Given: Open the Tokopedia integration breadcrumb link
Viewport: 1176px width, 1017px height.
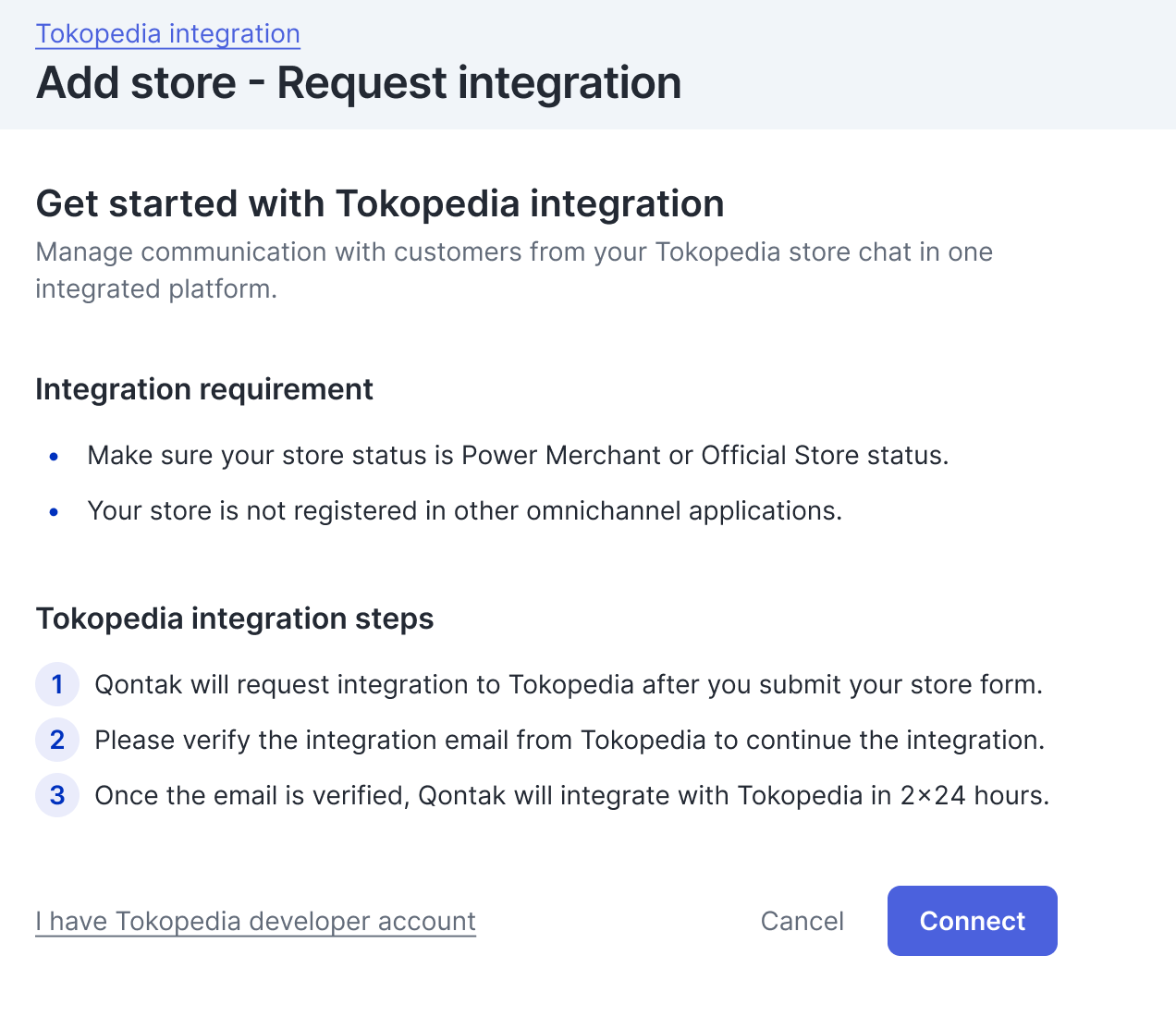Looking at the screenshot, I should click(167, 33).
